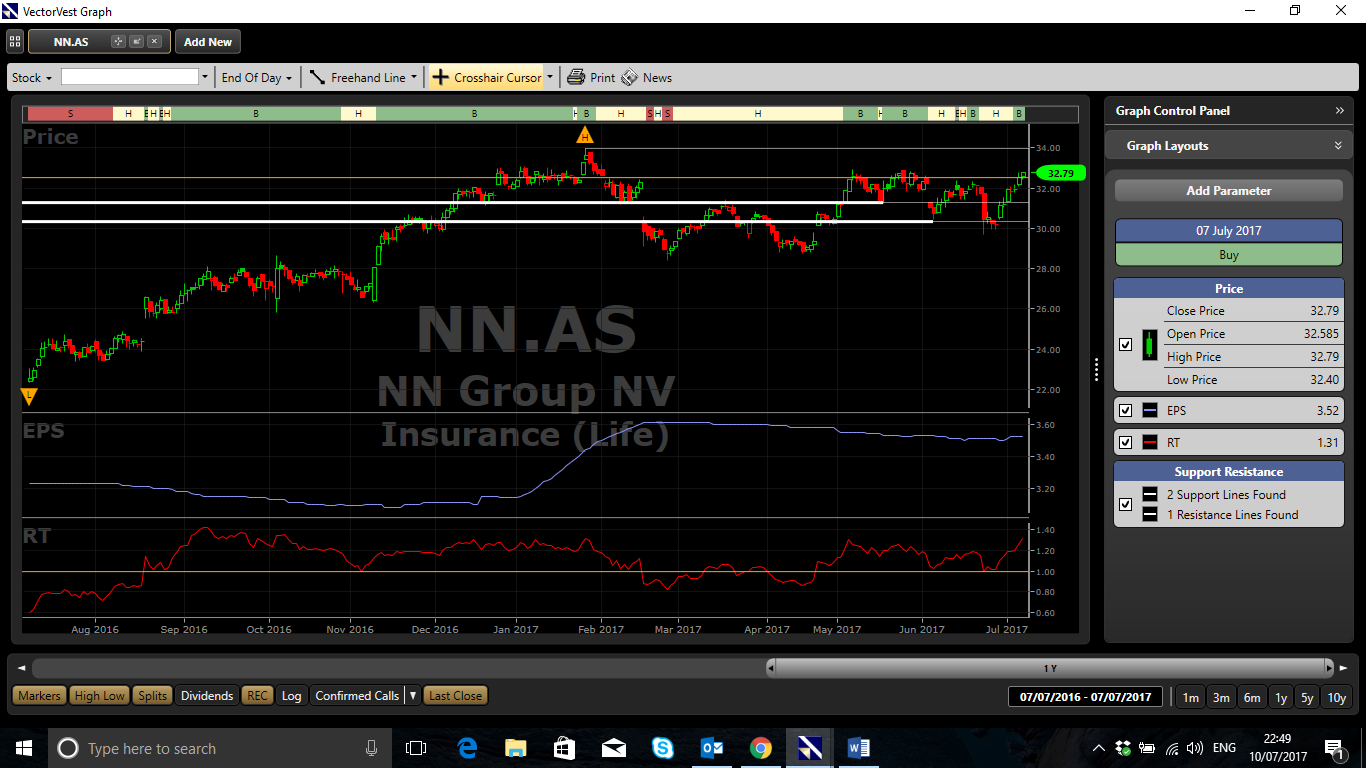Toggle the Markers button
This screenshot has width=1366, height=768.
[x=40, y=696]
